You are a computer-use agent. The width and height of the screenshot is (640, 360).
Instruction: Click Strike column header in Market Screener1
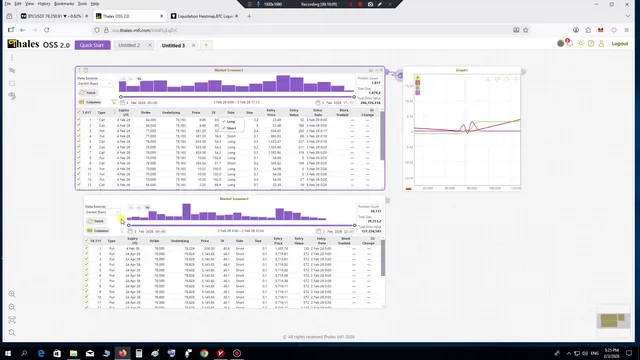click(x=146, y=113)
